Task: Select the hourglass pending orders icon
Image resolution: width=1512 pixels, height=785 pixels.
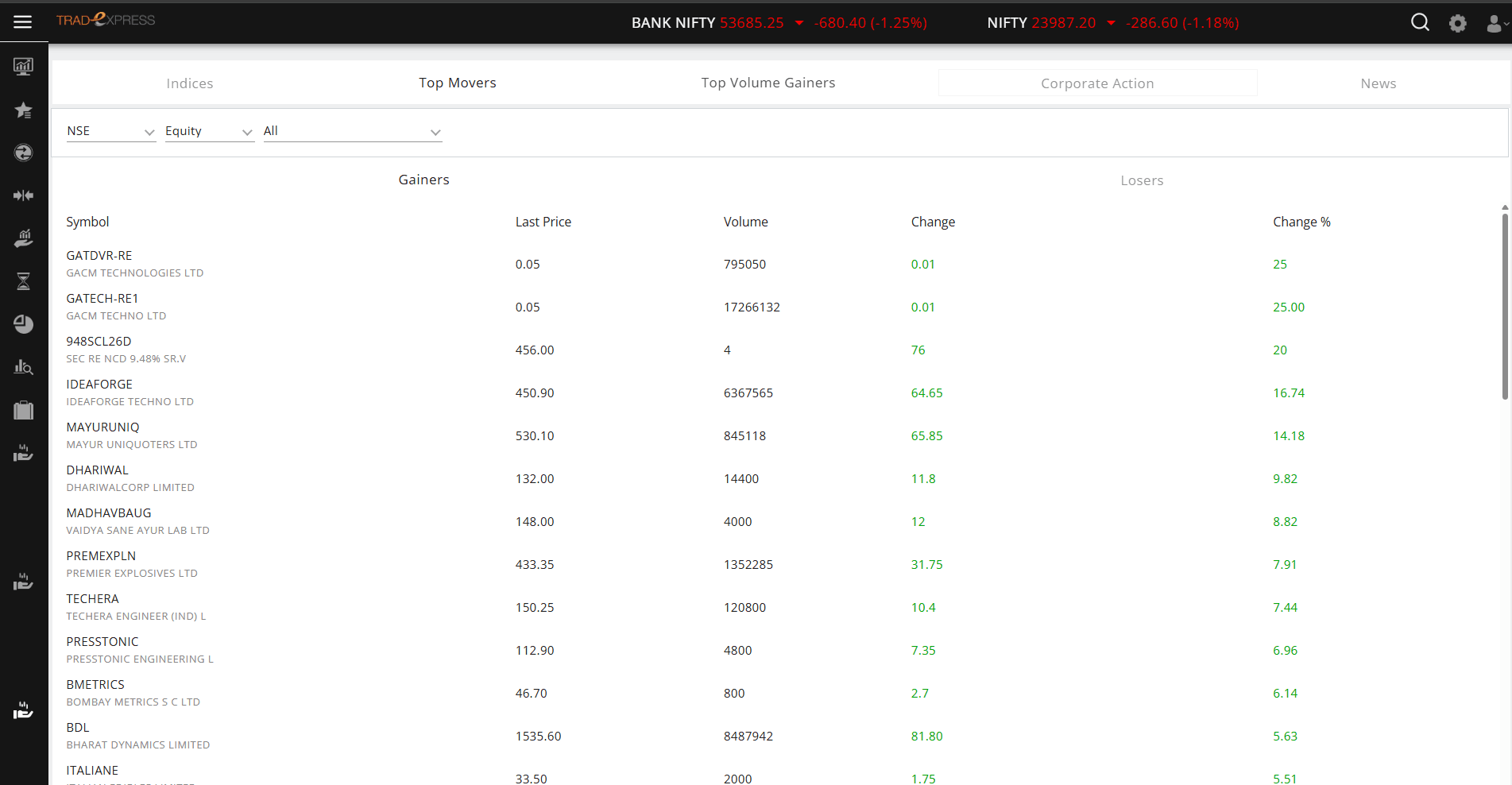Action: click(23, 280)
